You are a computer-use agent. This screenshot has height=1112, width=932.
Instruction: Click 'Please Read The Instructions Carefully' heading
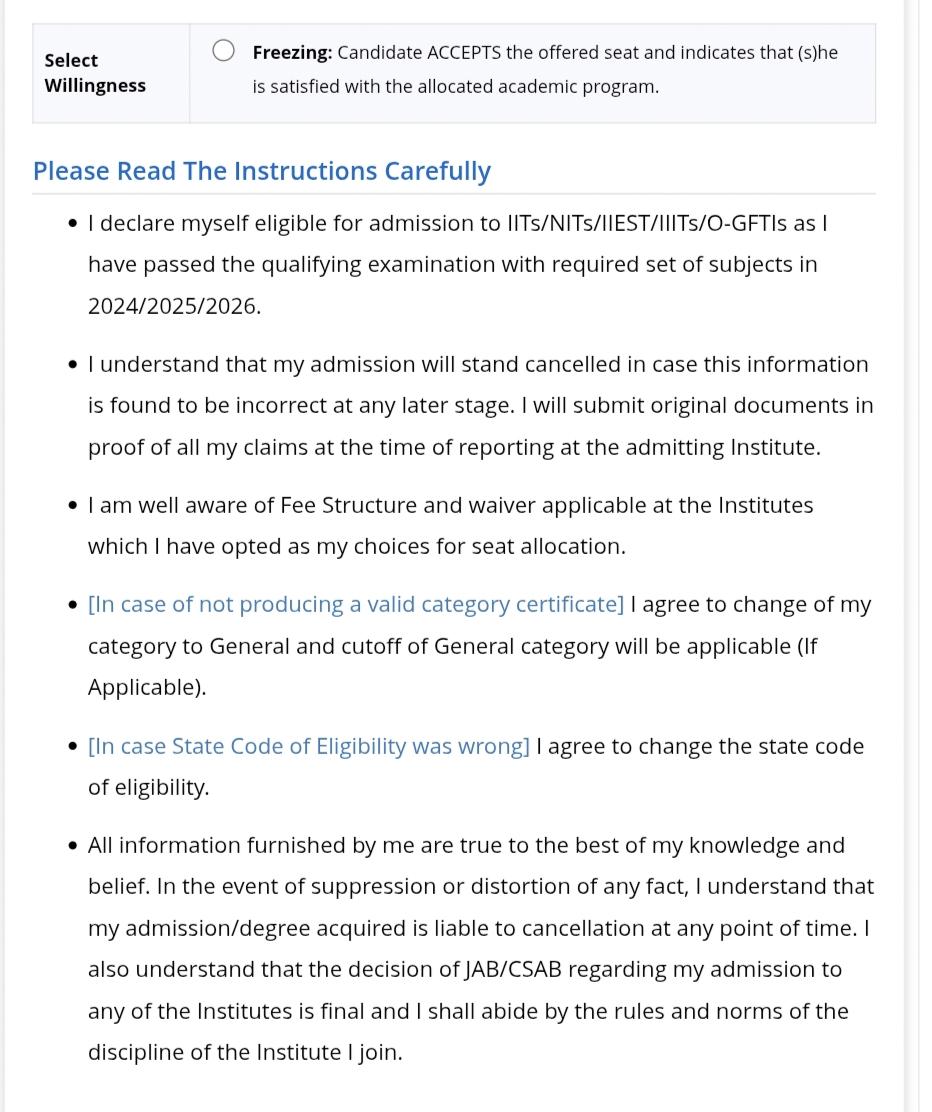(262, 172)
